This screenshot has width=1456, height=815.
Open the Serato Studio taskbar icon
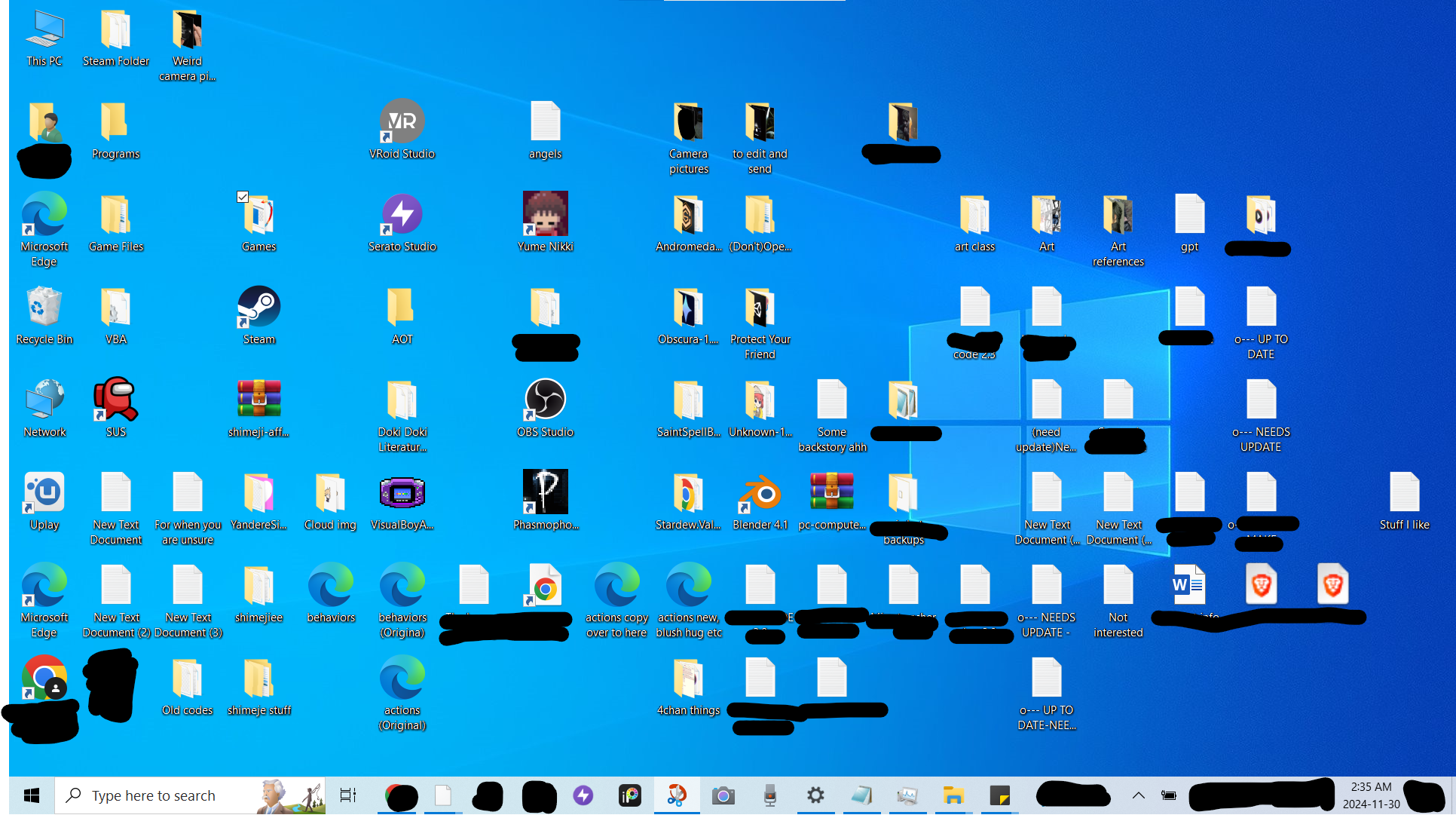point(583,795)
